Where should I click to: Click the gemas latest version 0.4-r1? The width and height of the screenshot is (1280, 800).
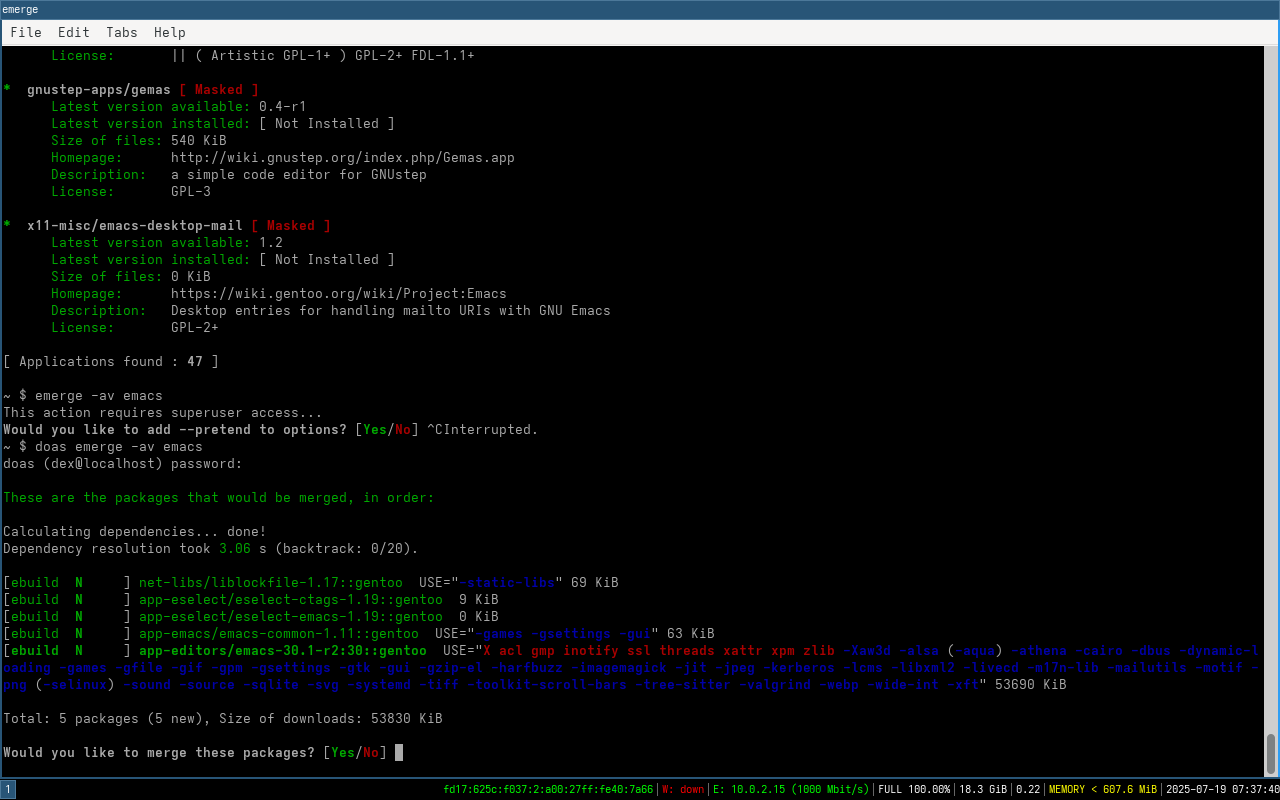283,106
